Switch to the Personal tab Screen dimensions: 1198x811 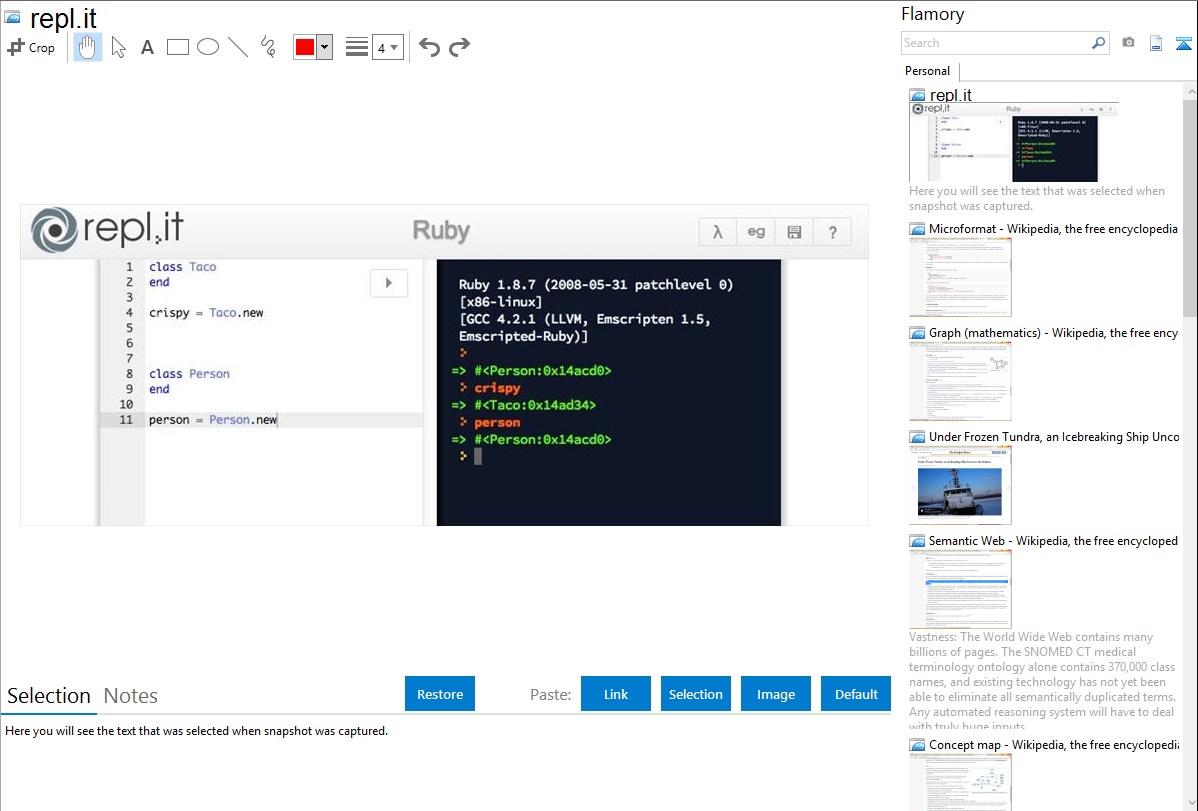tap(928, 71)
